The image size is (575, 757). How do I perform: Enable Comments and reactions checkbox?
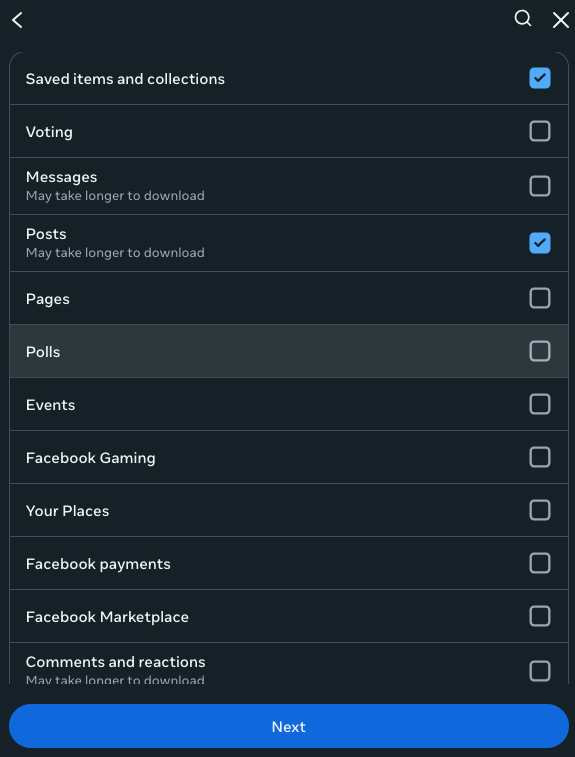coord(540,671)
